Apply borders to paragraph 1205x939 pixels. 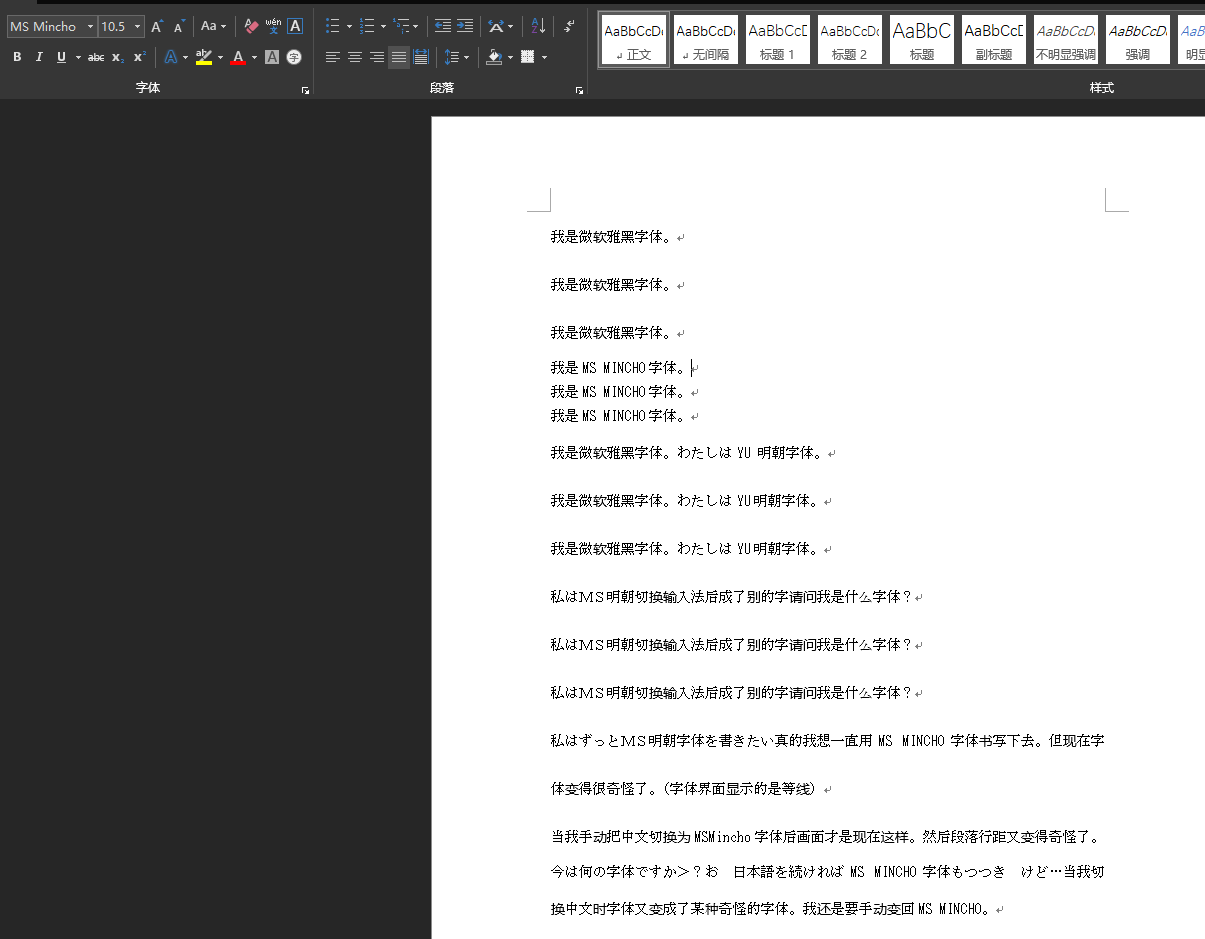(528, 57)
